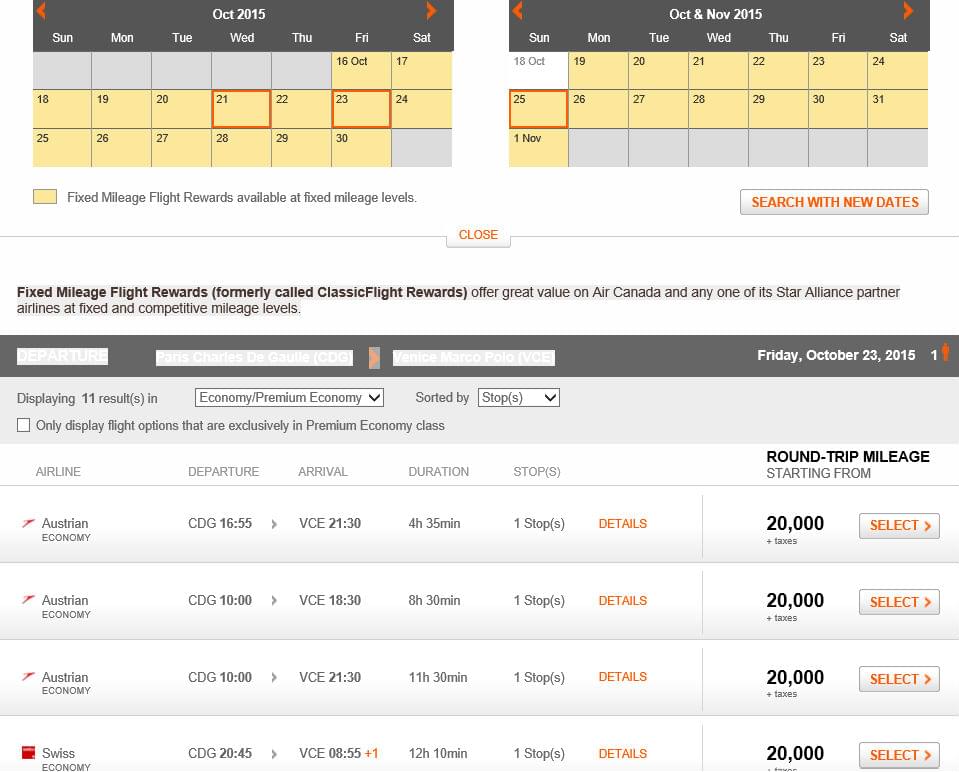Select the Austrian 11h 30min flight
Image resolution: width=959 pixels, height=772 pixels.
click(x=899, y=679)
